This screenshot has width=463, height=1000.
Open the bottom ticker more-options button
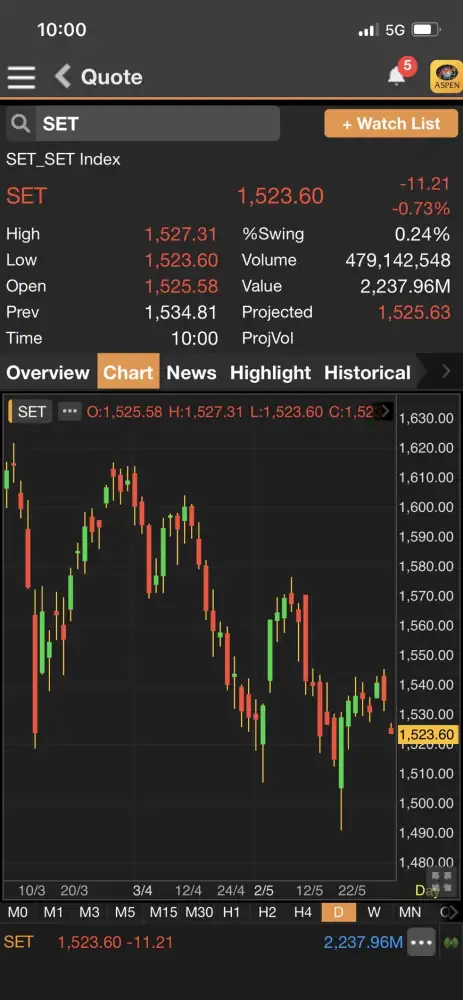pyautogui.click(x=422, y=942)
